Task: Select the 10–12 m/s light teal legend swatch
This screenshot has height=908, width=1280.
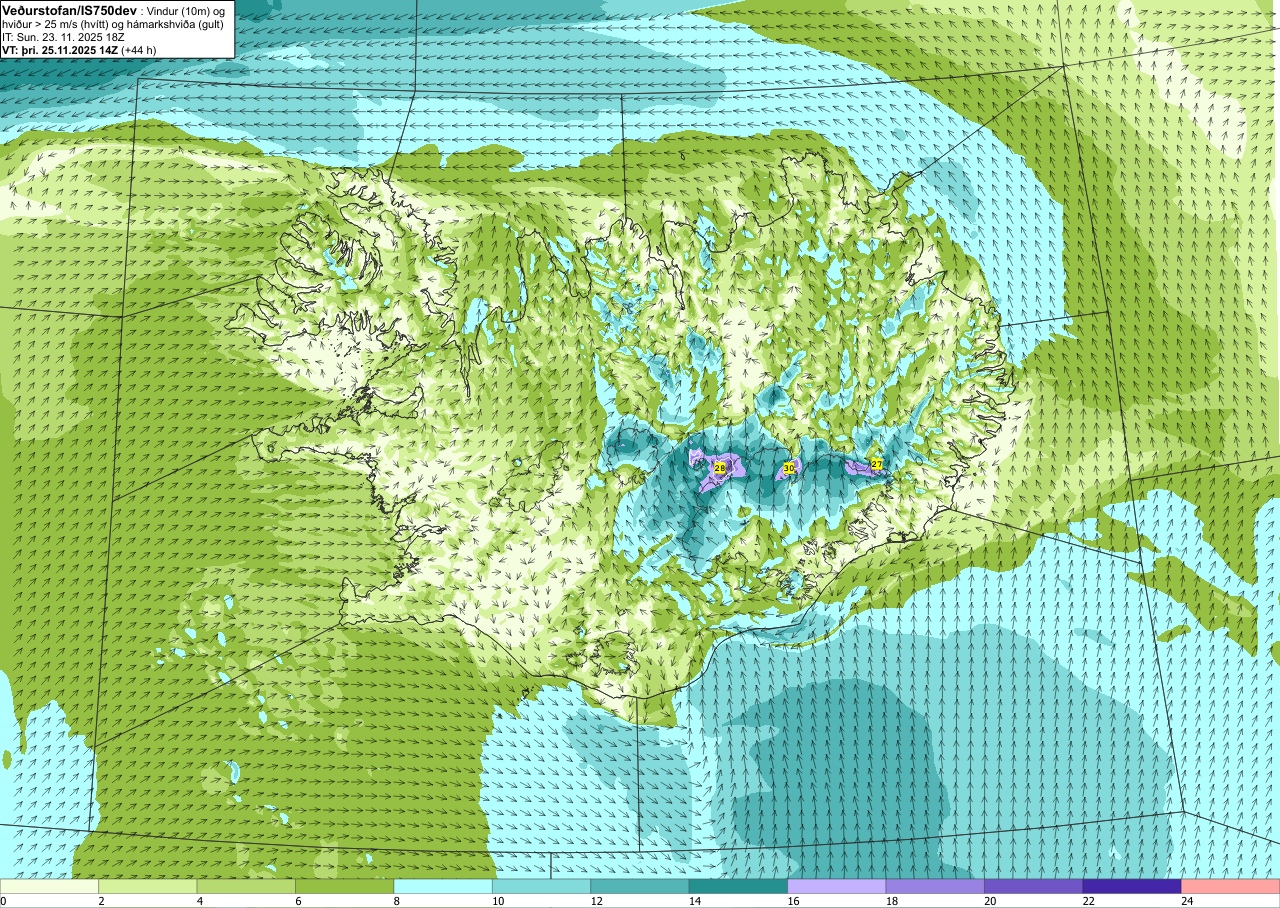Action: (x=541, y=886)
